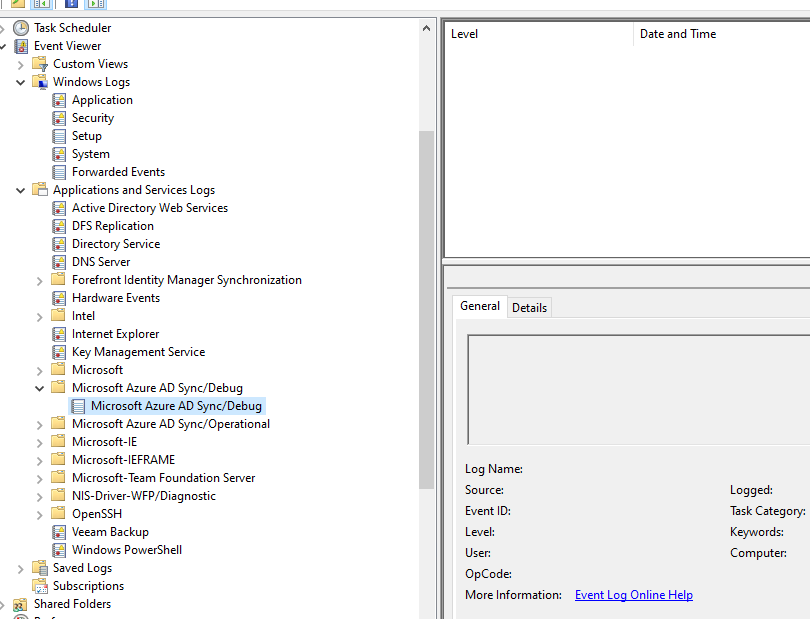Click the event description text box
Image resolution: width=810 pixels, height=619 pixels.
tap(638, 390)
